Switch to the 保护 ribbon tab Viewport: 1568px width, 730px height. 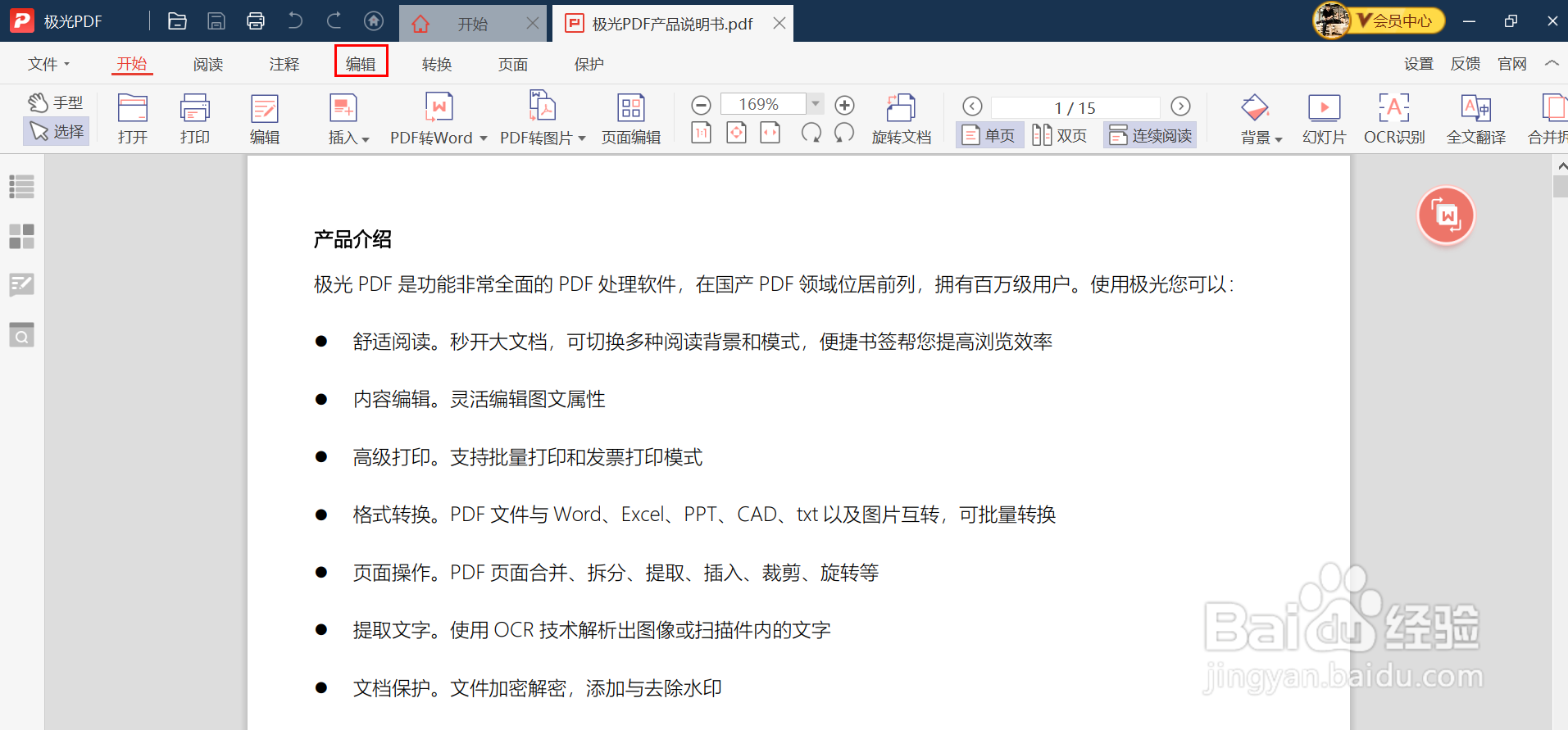589,64
